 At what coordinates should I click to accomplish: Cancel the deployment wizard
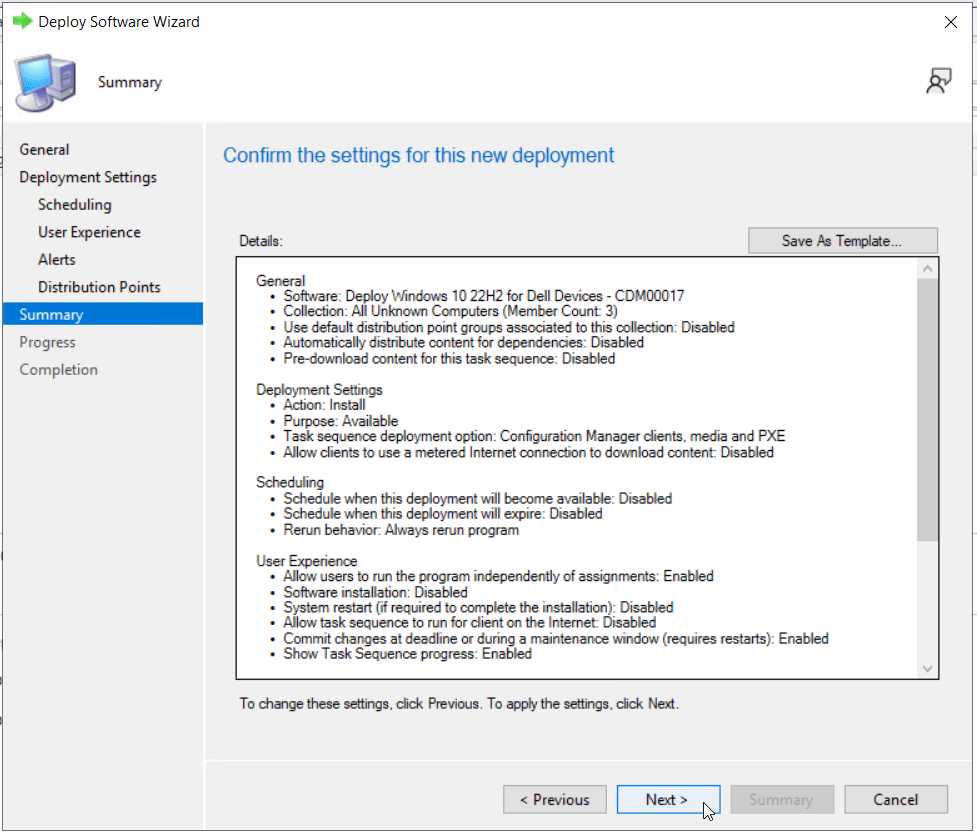point(895,799)
